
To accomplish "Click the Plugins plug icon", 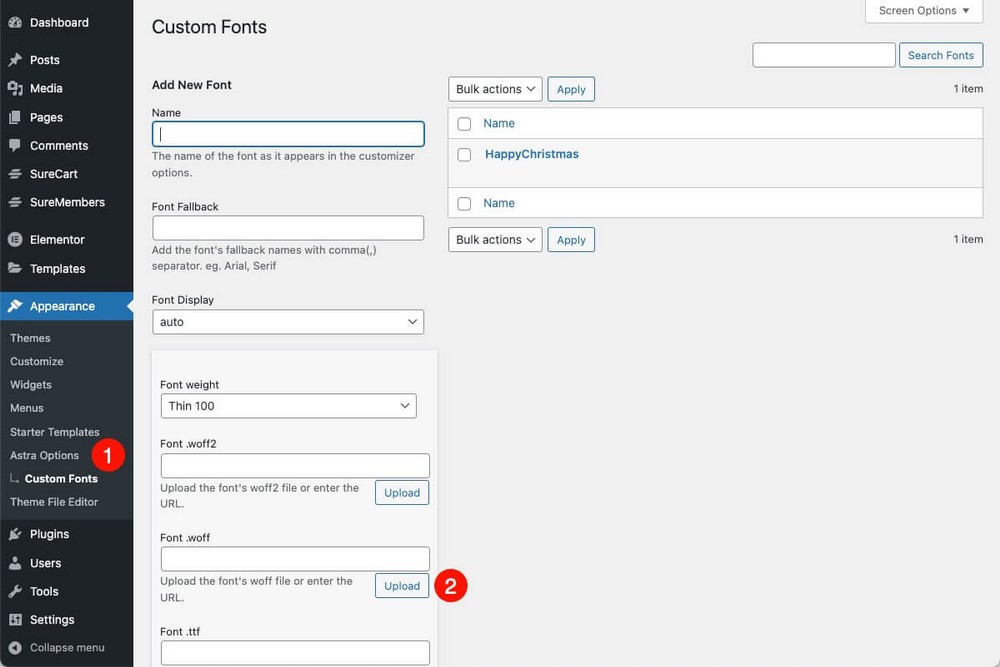I will click(x=15, y=534).
